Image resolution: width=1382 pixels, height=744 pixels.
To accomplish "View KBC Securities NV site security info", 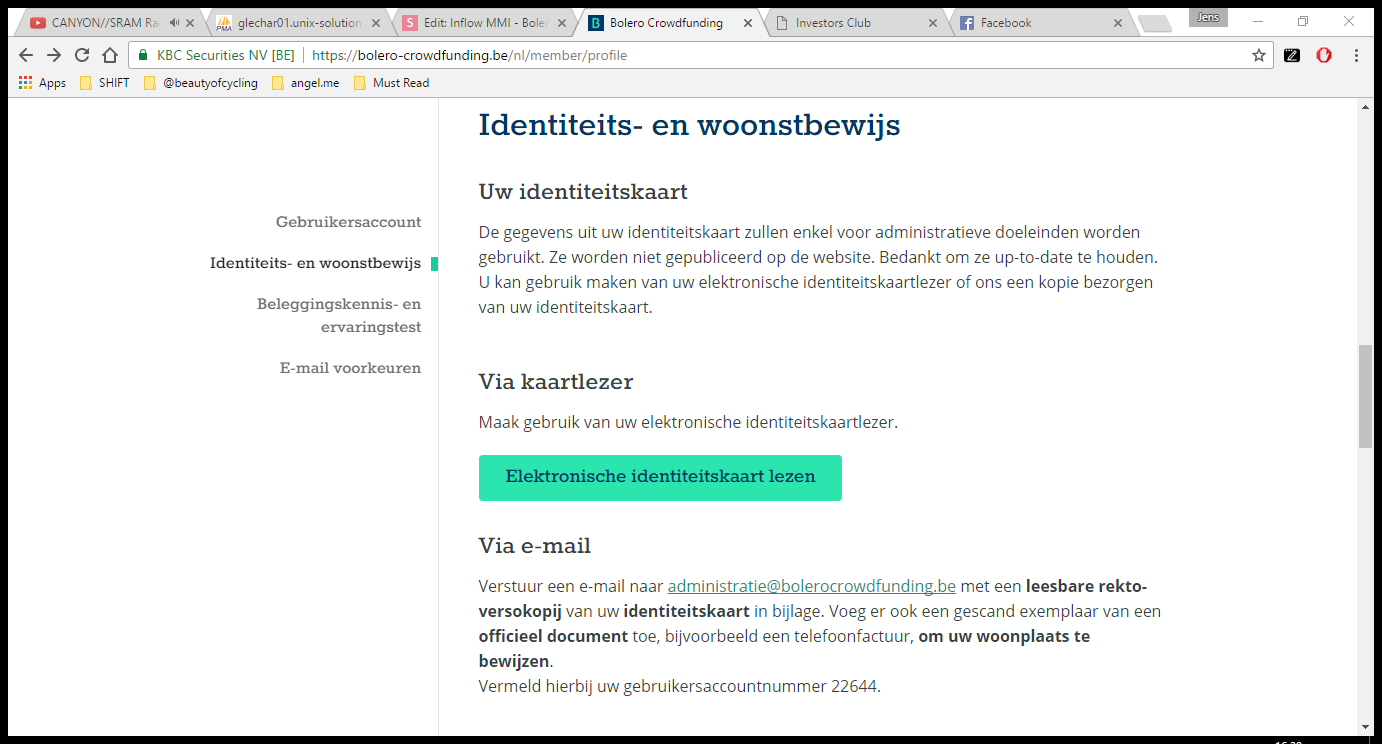I will tap(216, 55).
